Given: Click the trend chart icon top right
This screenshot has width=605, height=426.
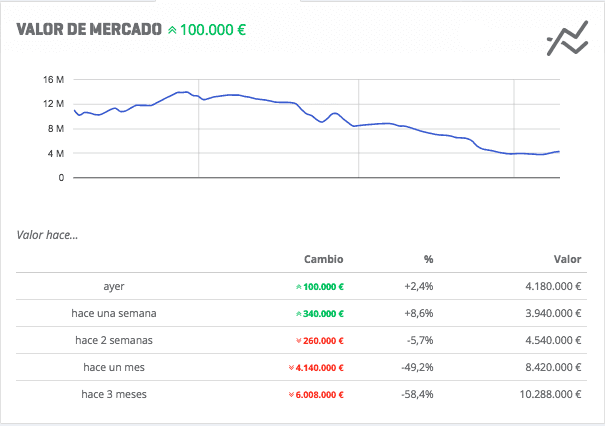Looking at the screenshot, I should coord(568,38).
